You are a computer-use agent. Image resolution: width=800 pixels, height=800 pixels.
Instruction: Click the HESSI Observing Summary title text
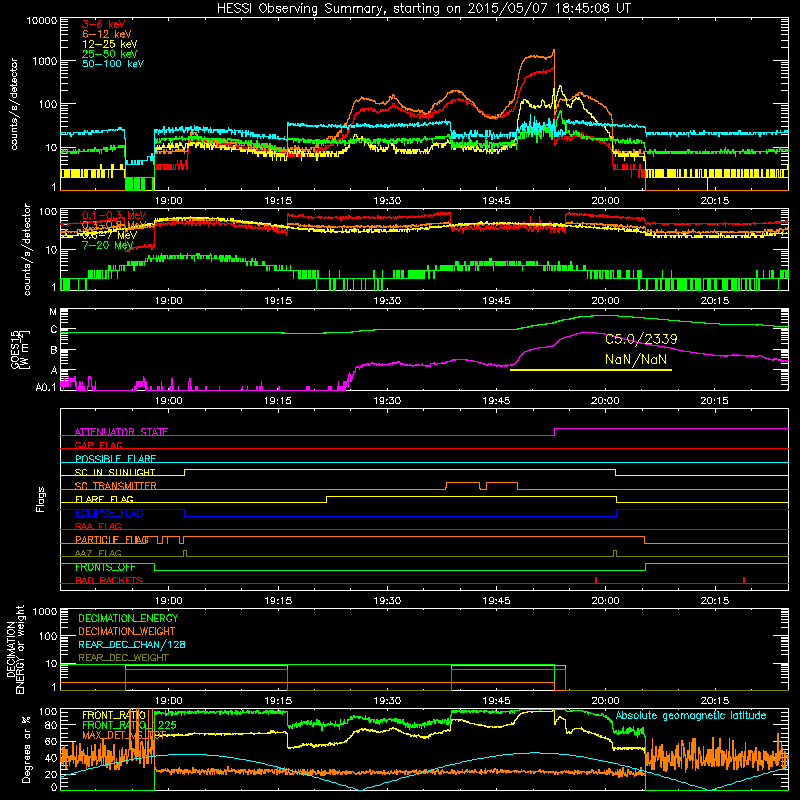(x=423, y=8)
